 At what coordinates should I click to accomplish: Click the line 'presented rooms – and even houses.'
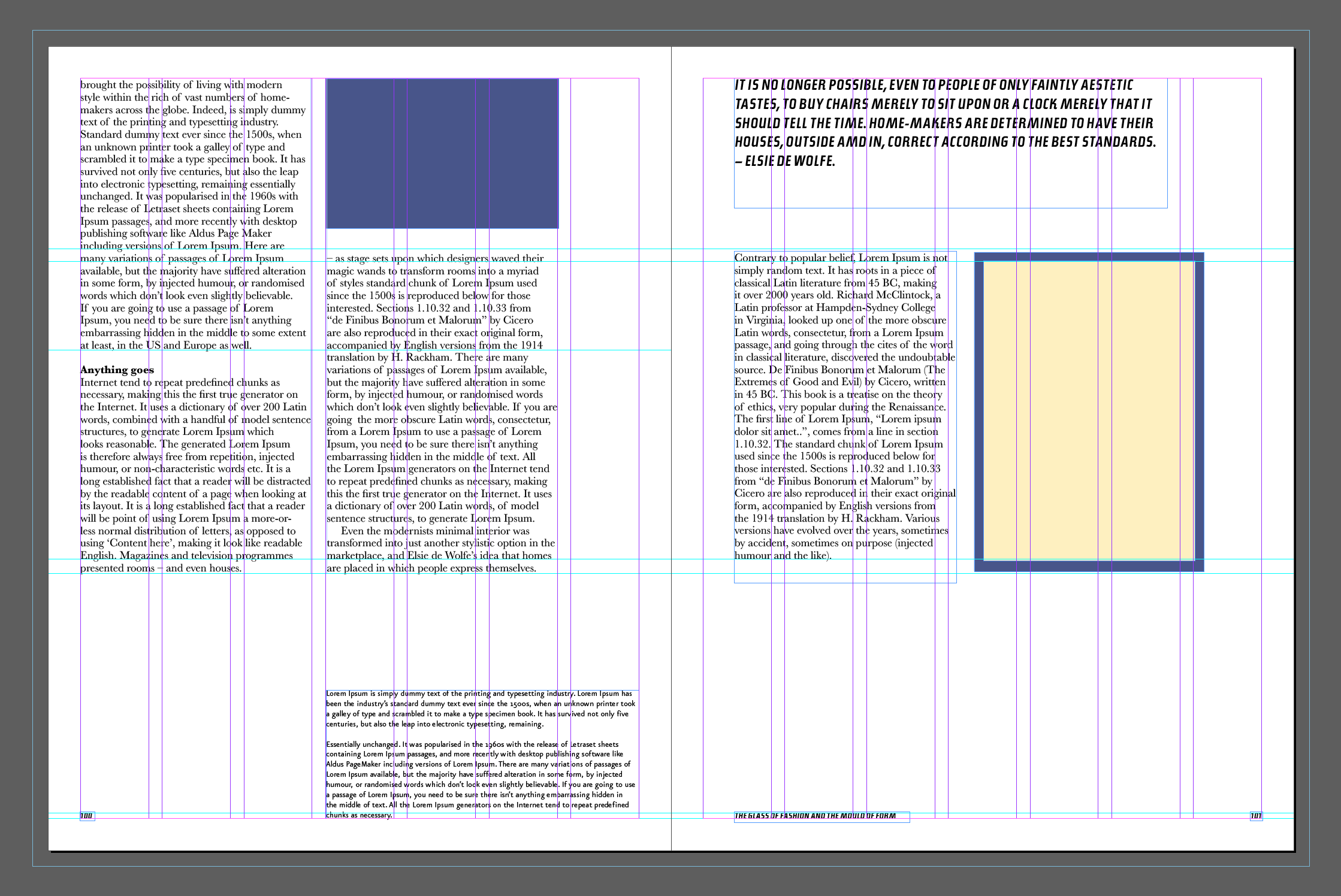pos(161,568)
